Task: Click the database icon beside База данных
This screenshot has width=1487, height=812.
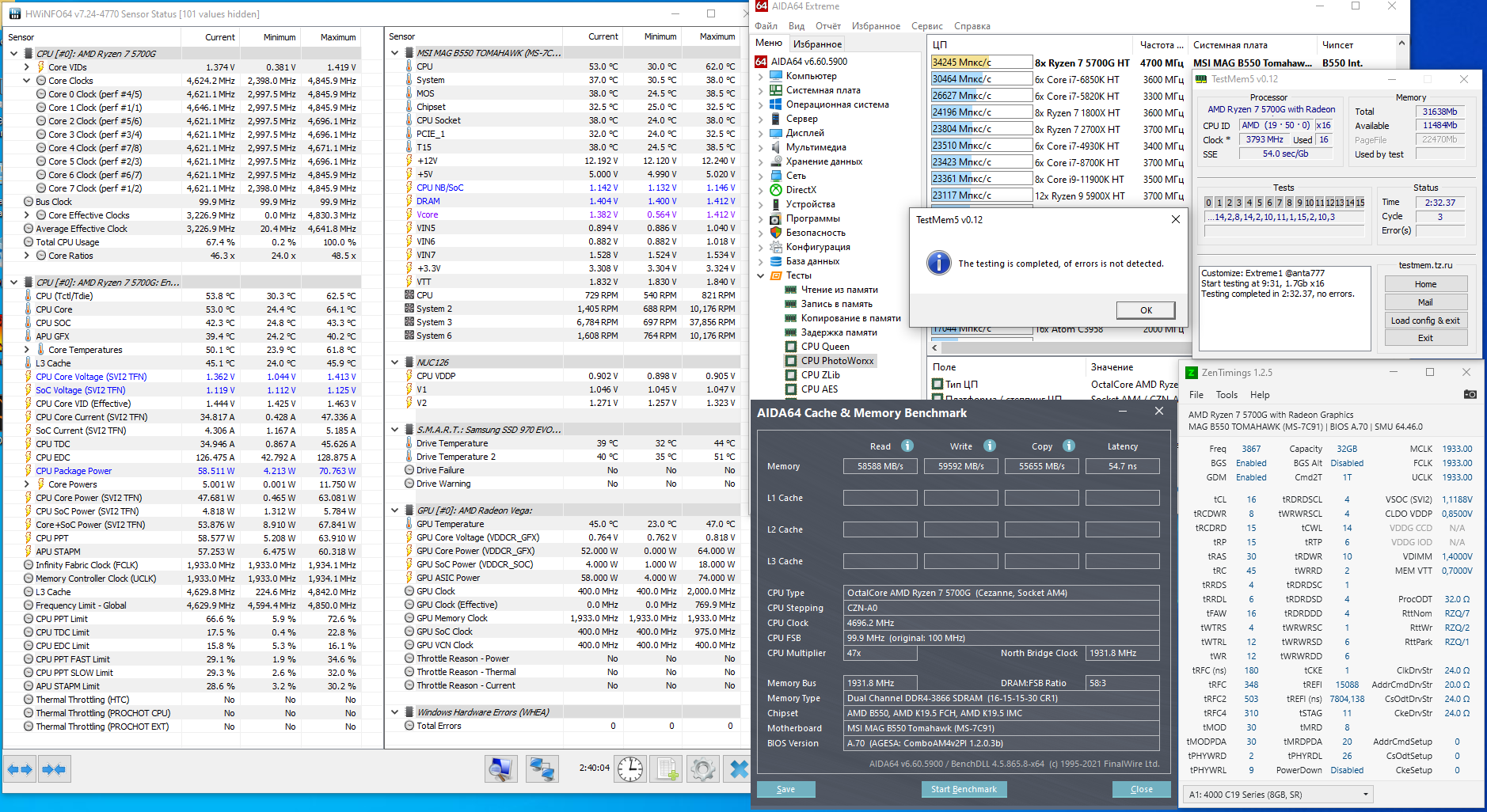Action: [x=776, y=261]
